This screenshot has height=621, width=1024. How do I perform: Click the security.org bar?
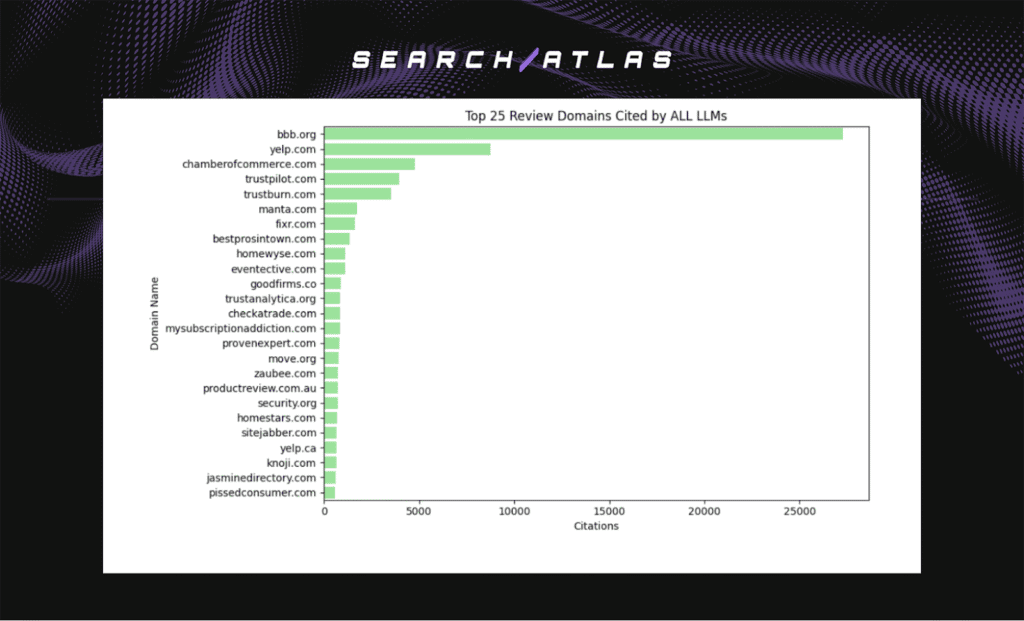click(330, 403)
